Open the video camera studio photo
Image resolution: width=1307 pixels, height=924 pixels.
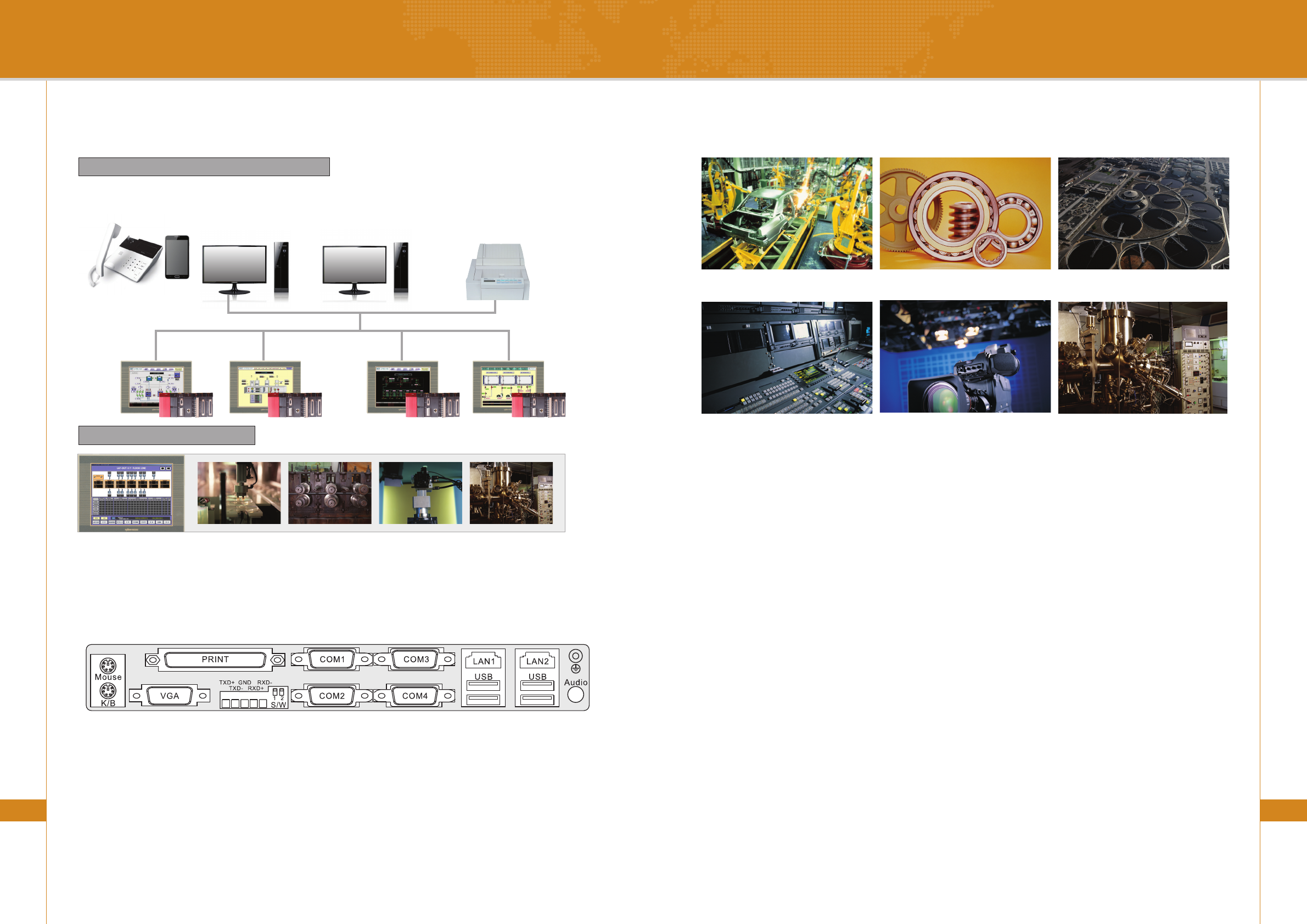(965, 357)
